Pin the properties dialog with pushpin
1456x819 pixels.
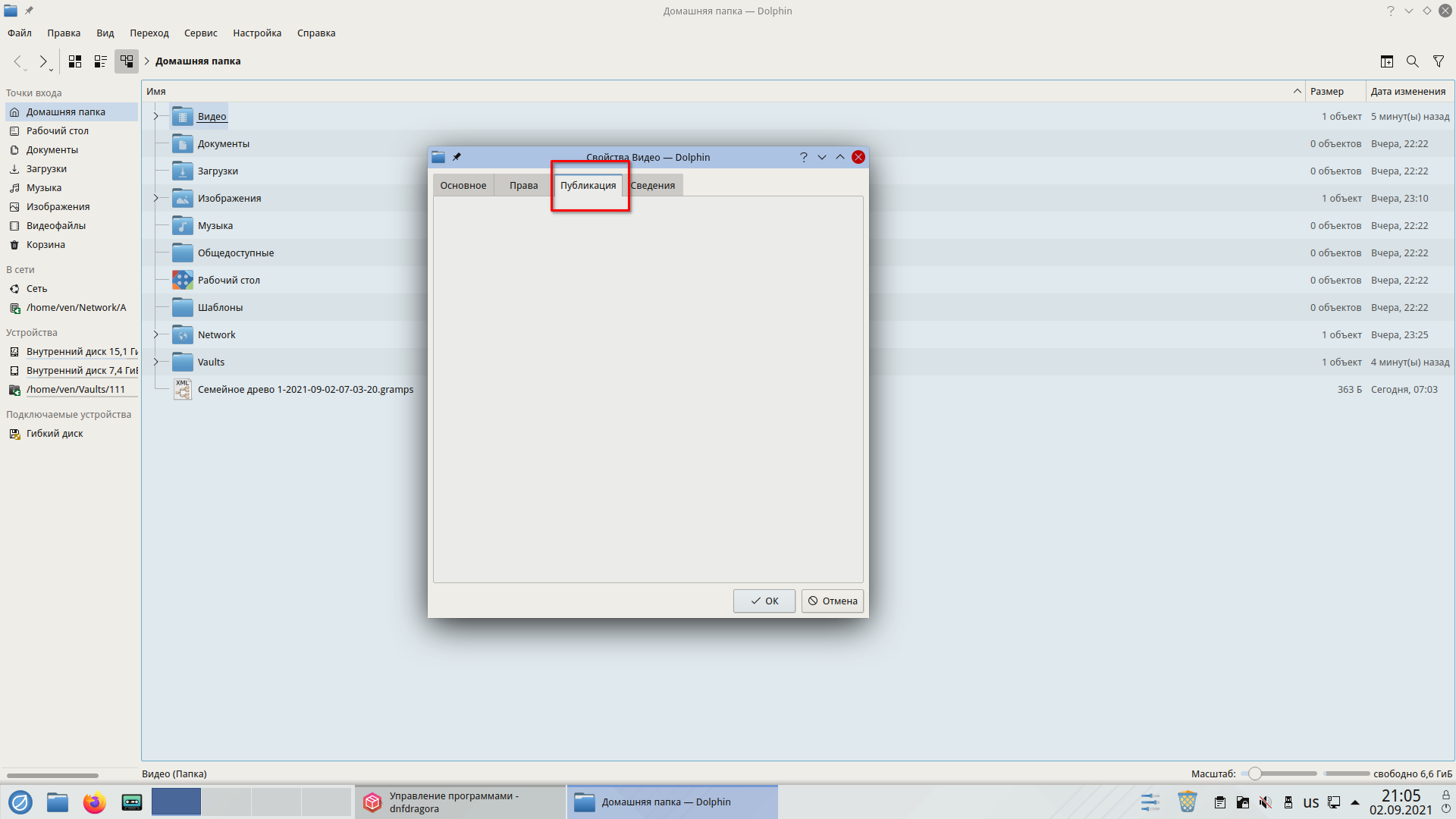[457, 157]
